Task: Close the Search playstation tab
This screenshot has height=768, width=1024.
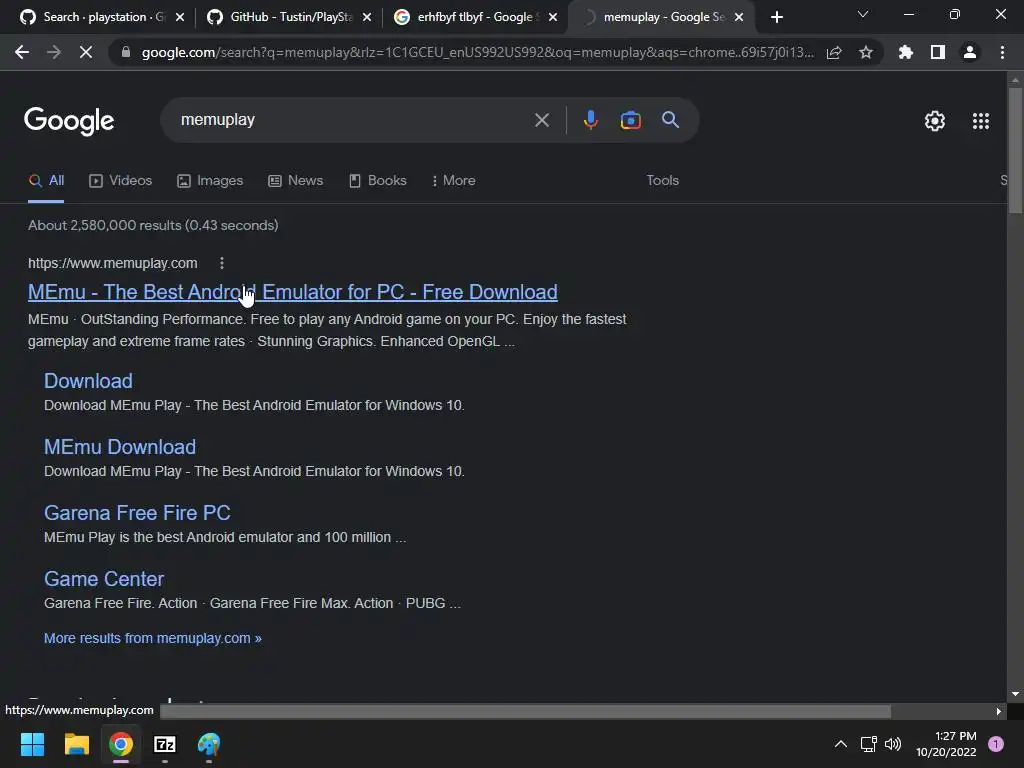Action: [180, 17]
